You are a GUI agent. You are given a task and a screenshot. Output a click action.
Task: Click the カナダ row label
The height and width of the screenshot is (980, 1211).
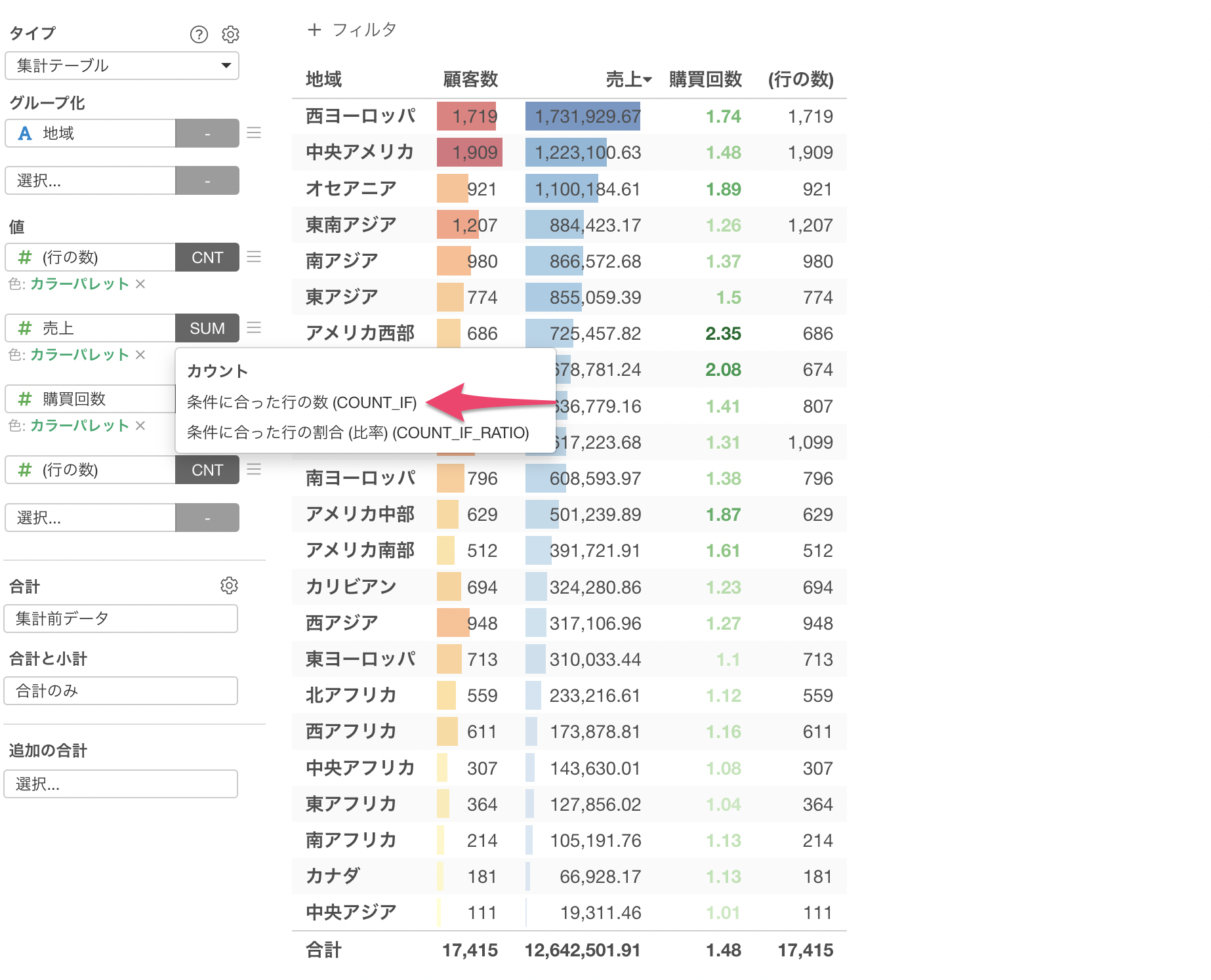333,876
